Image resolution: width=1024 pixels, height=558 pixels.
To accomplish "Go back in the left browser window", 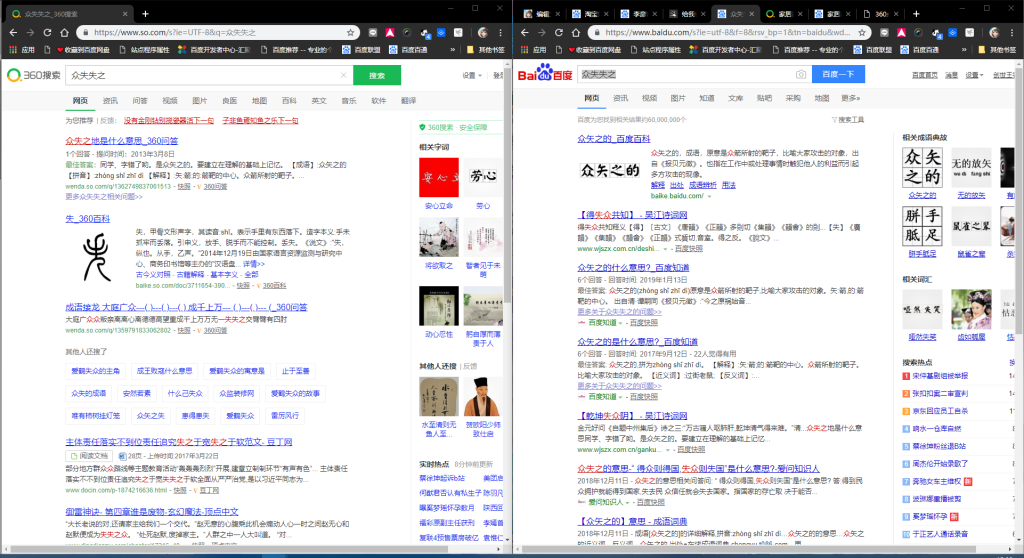I will pos(13,32).
